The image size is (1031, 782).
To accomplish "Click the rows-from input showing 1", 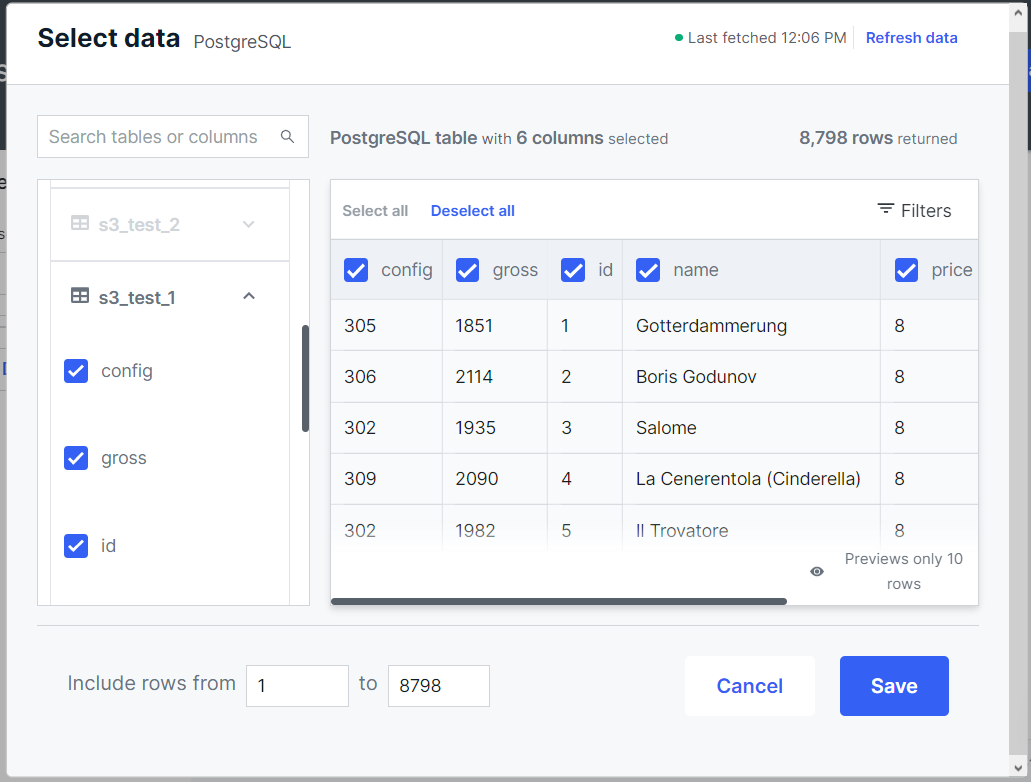I will (x=297, y=686).
